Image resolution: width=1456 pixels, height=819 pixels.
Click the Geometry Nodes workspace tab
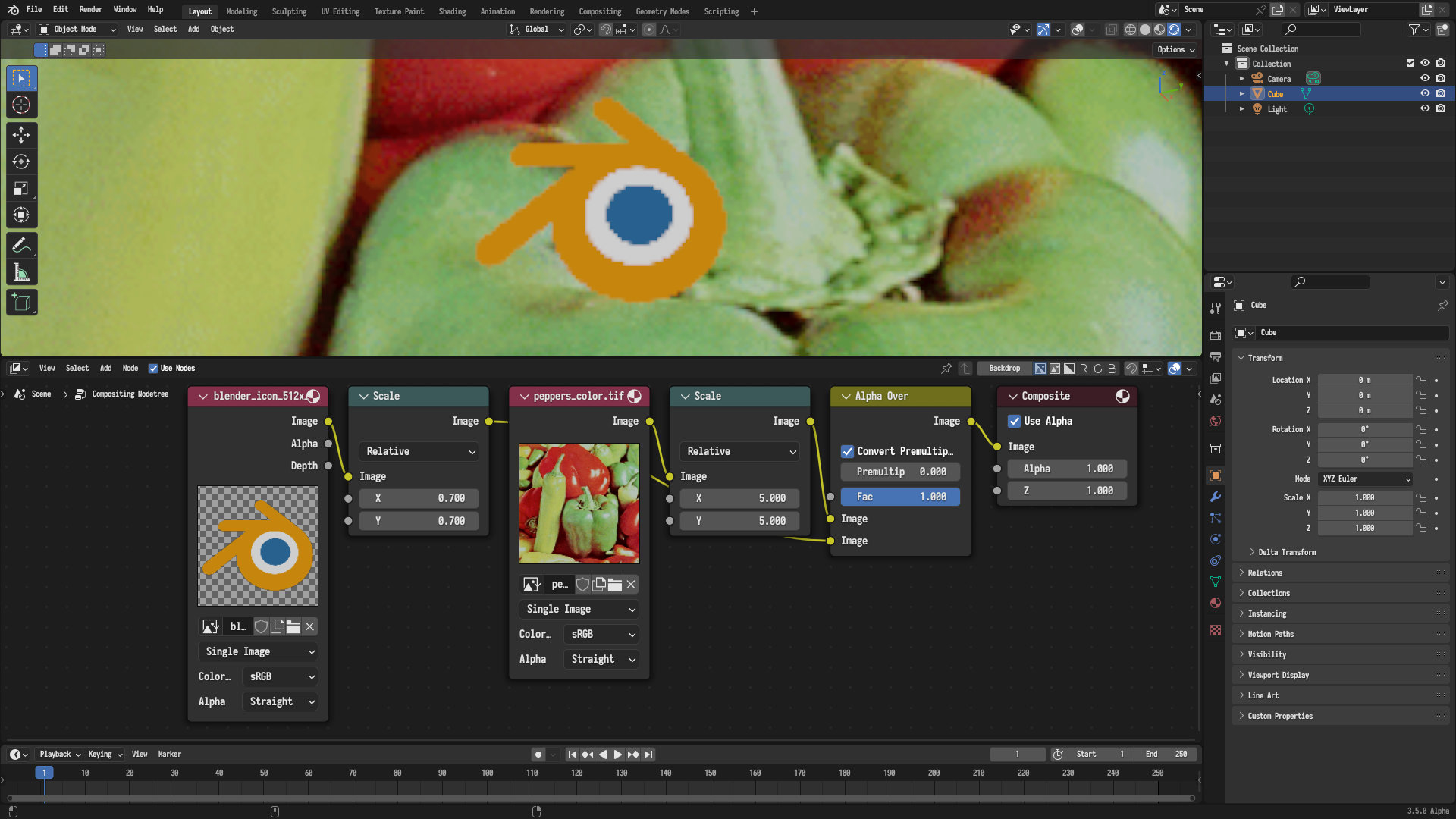(x=661, y=11)
